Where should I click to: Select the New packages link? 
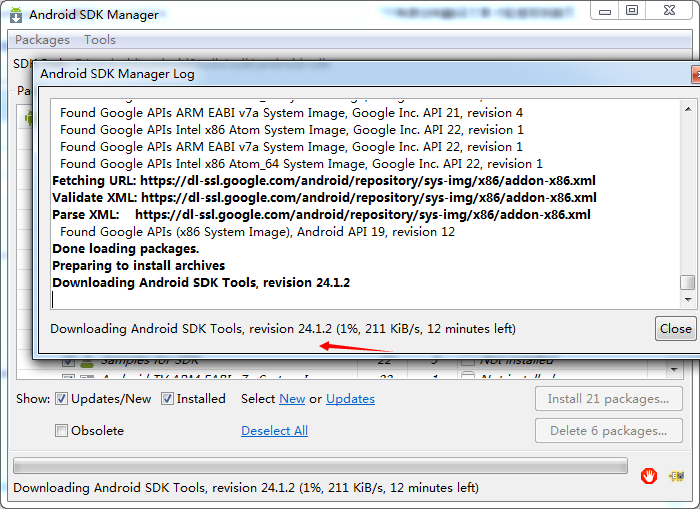(x=292, y=399)
